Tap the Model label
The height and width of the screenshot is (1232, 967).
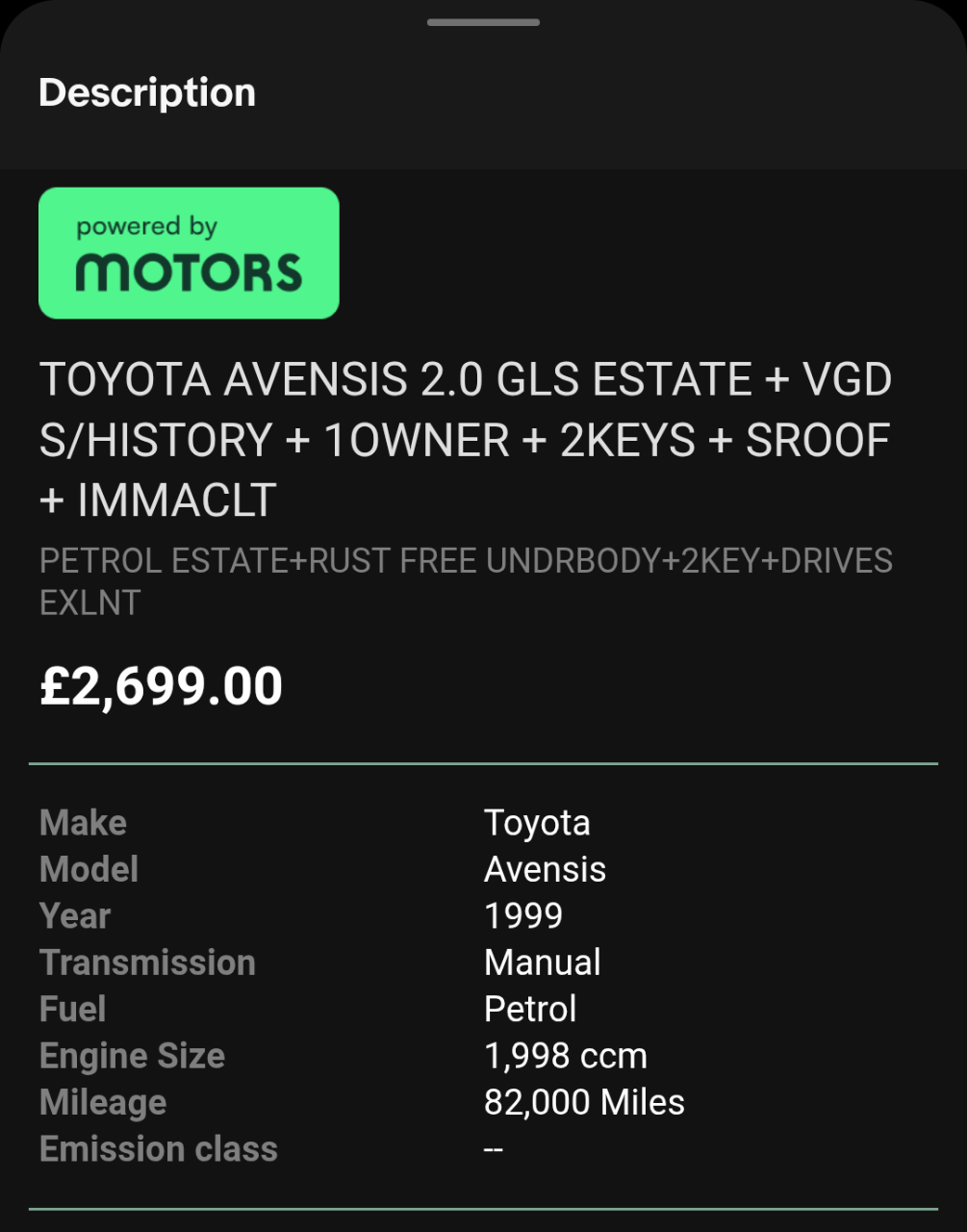pos(89,869)
